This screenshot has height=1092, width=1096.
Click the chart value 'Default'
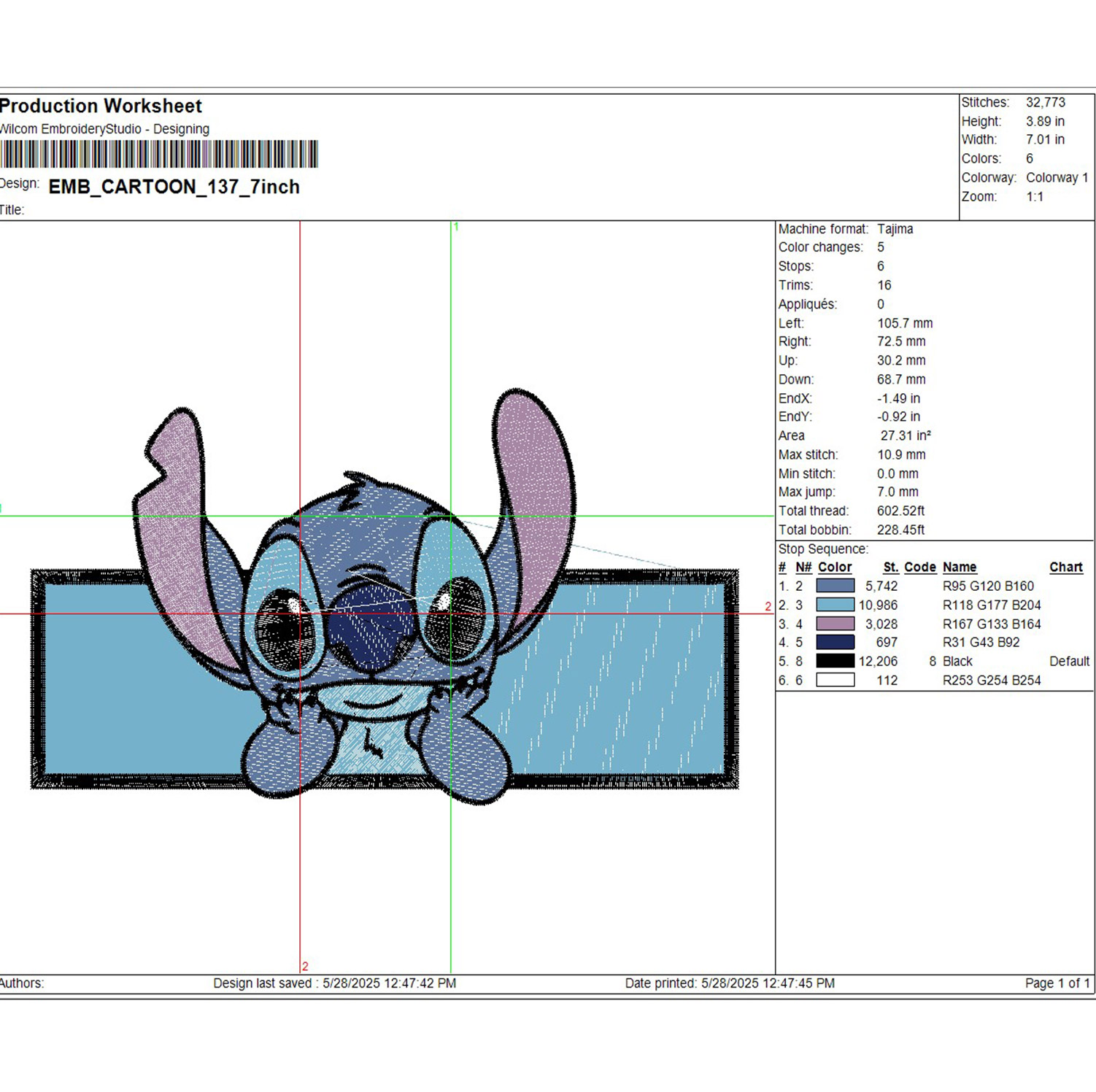point(1069,661)
